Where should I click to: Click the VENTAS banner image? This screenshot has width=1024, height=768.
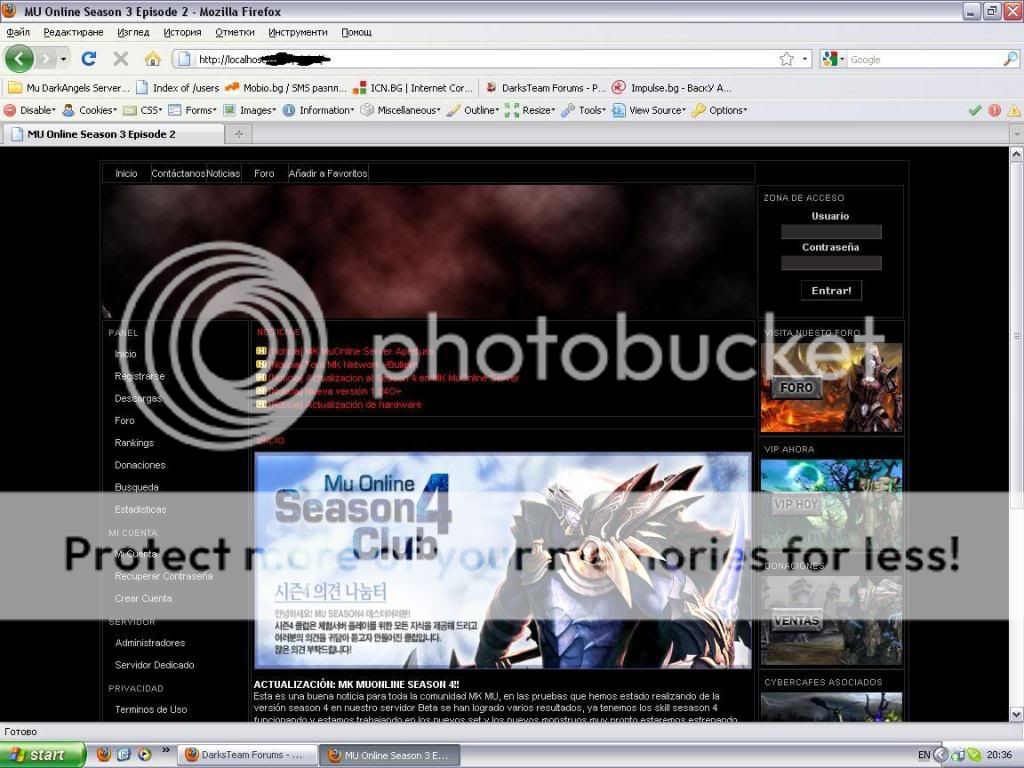click(x=831, y=620)
